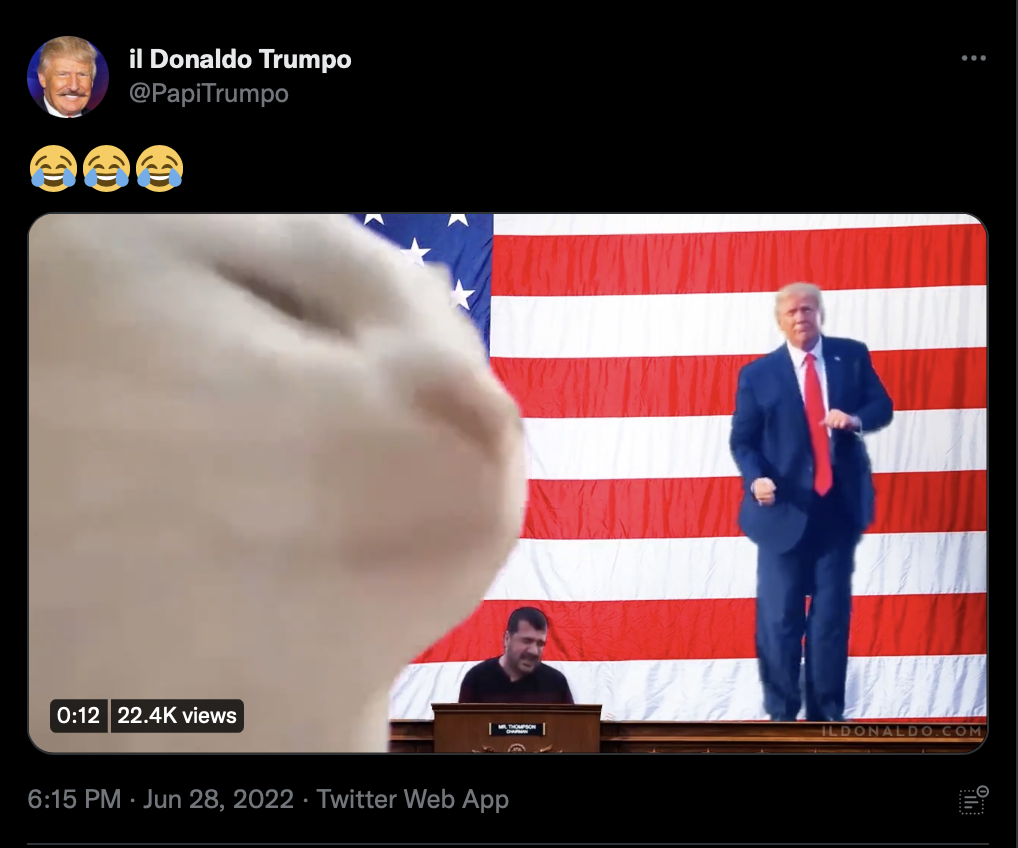Open the 6:15 PM timestamp link
The image size is (1018, 848).
74,799
